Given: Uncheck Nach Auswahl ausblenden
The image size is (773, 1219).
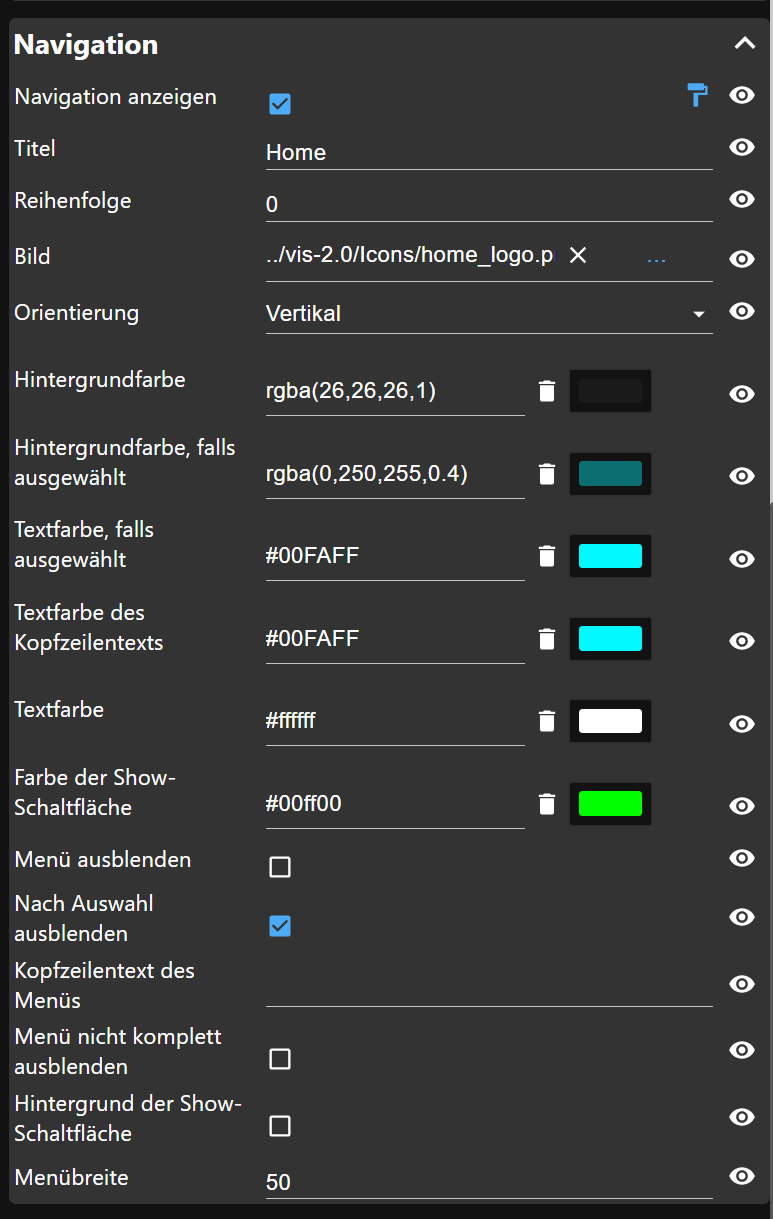Looking at the screenshot, I should [280, 927].
